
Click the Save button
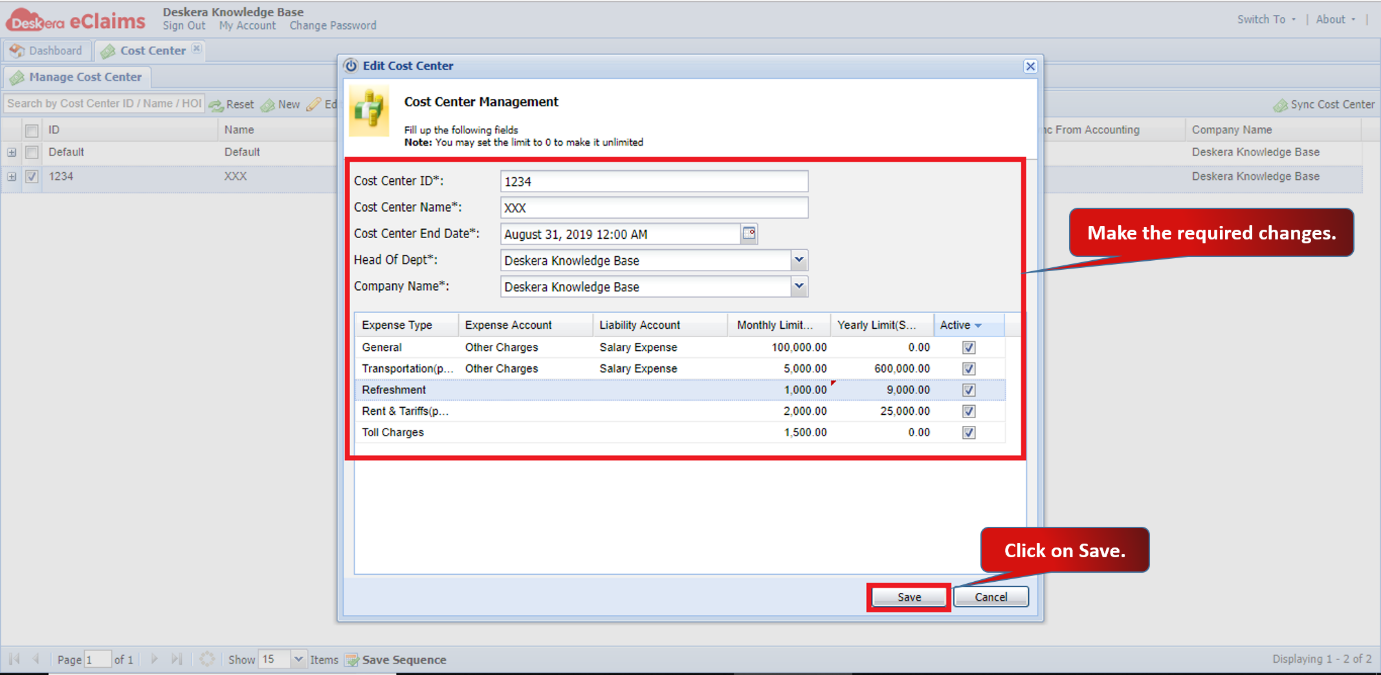tap(909, 597)
